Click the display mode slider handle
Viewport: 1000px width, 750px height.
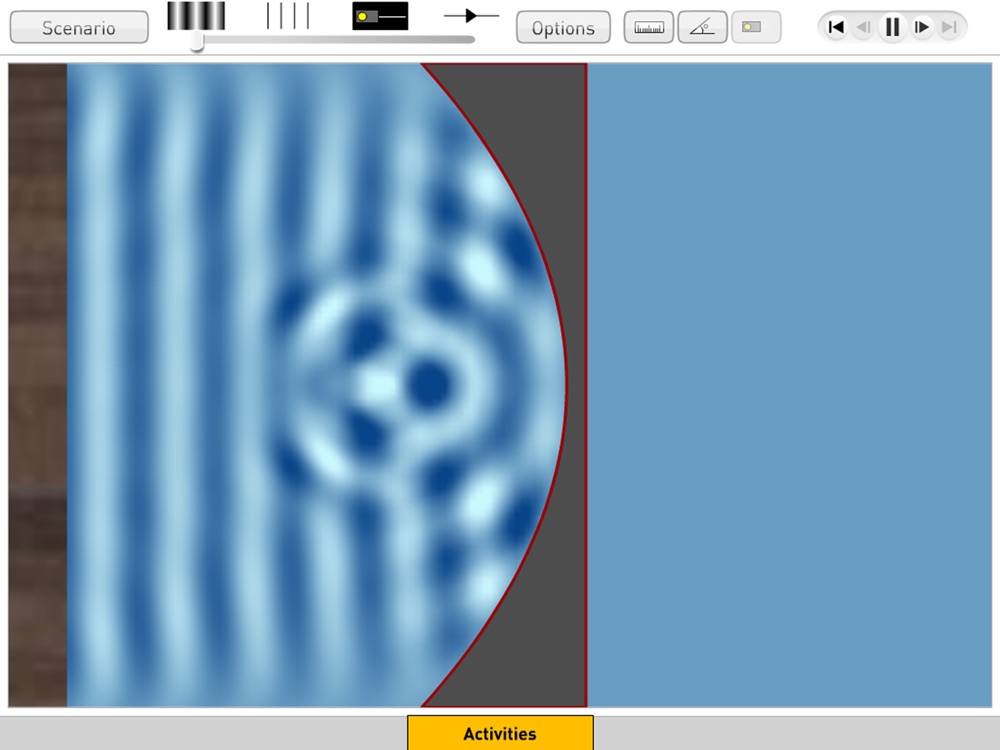coord(197,41)
